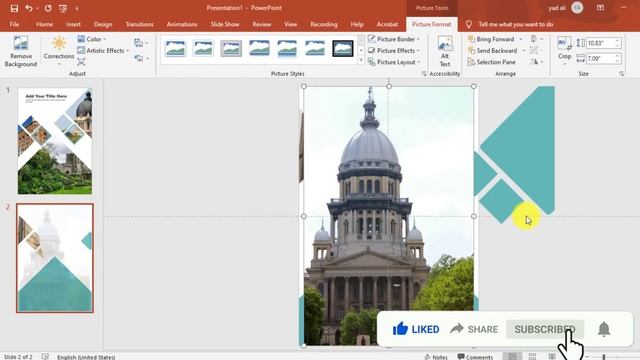
Task: Click the LIKED thumbs-up button
Action: [416, 329]
